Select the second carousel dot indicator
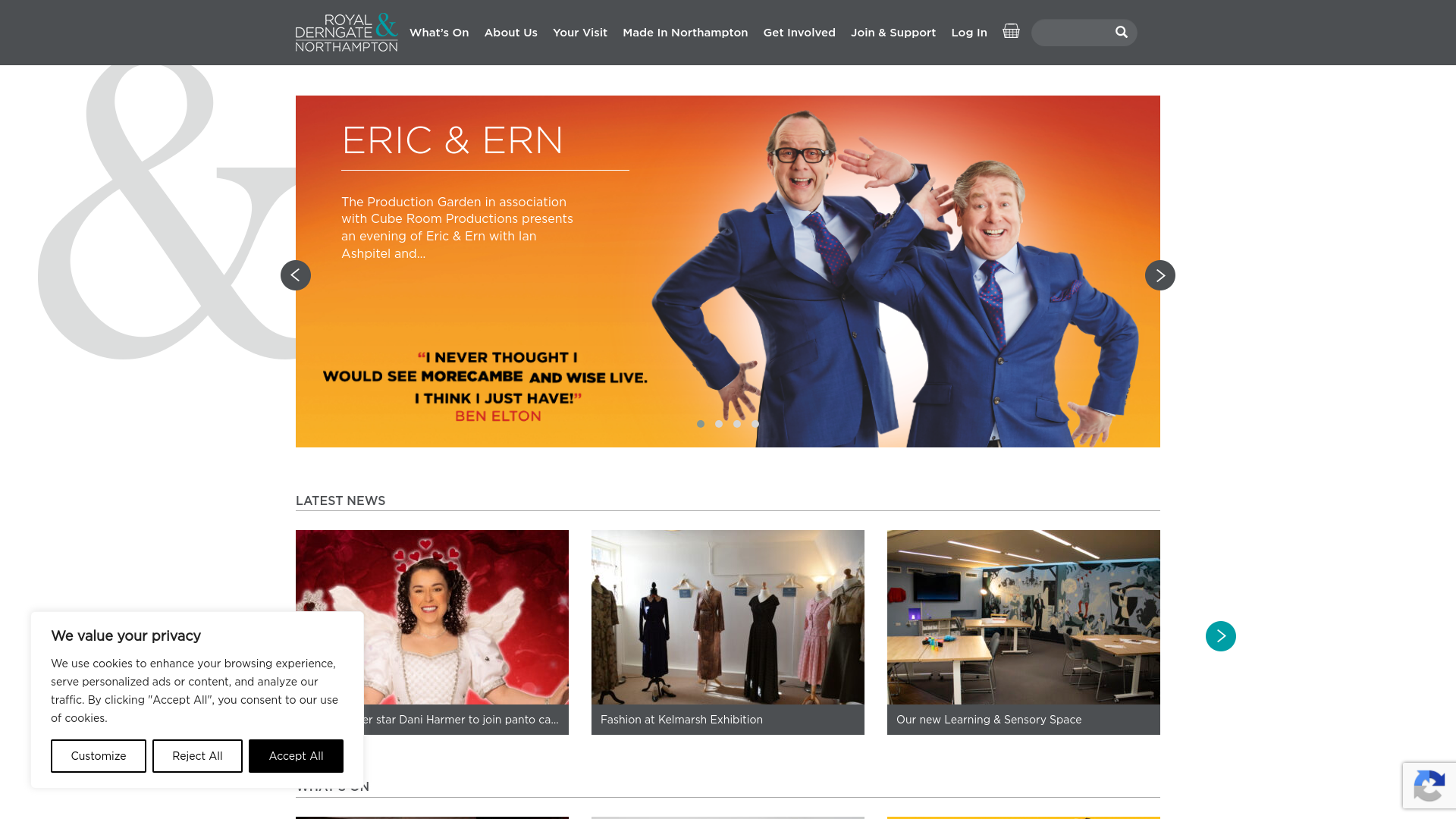This screenshot has height=819, width=1456. tap(719, 424)
